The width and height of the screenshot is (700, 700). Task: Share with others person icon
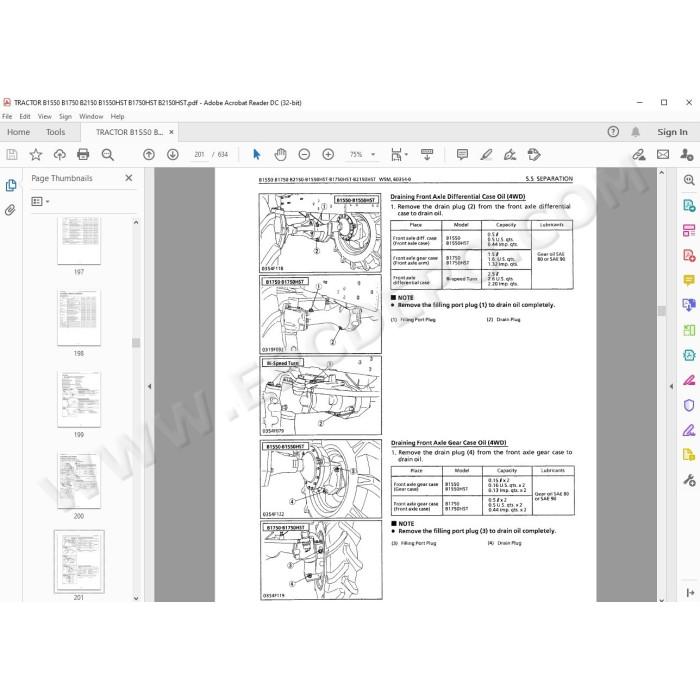click(687, 154)
